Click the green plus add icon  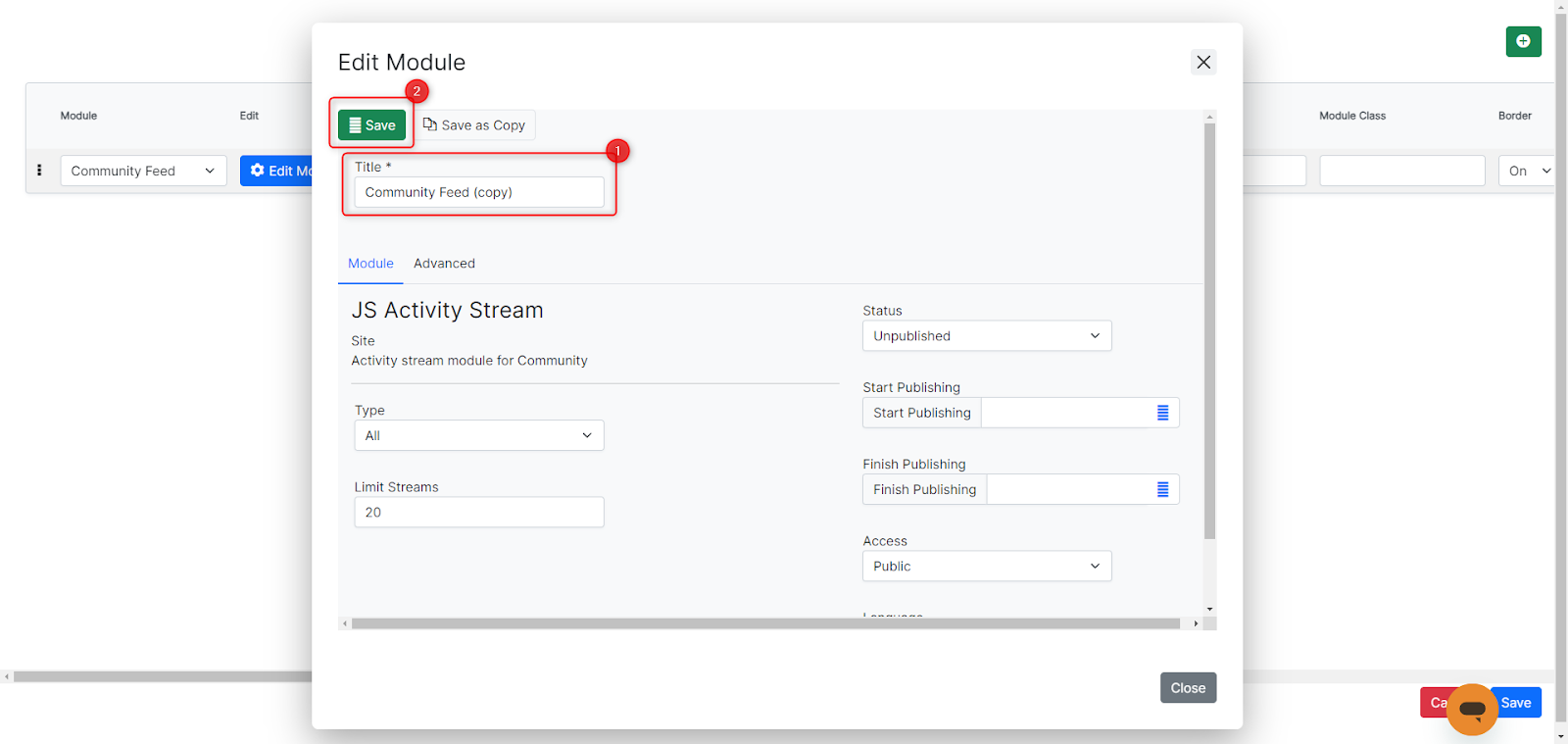tap(1523, 41)
